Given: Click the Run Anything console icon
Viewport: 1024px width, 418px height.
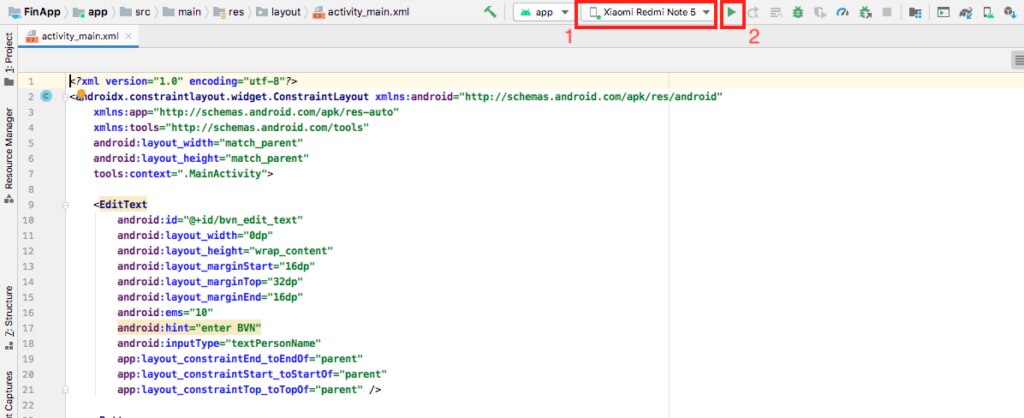Looking at the screenshot, I should [x=943, y=12].
